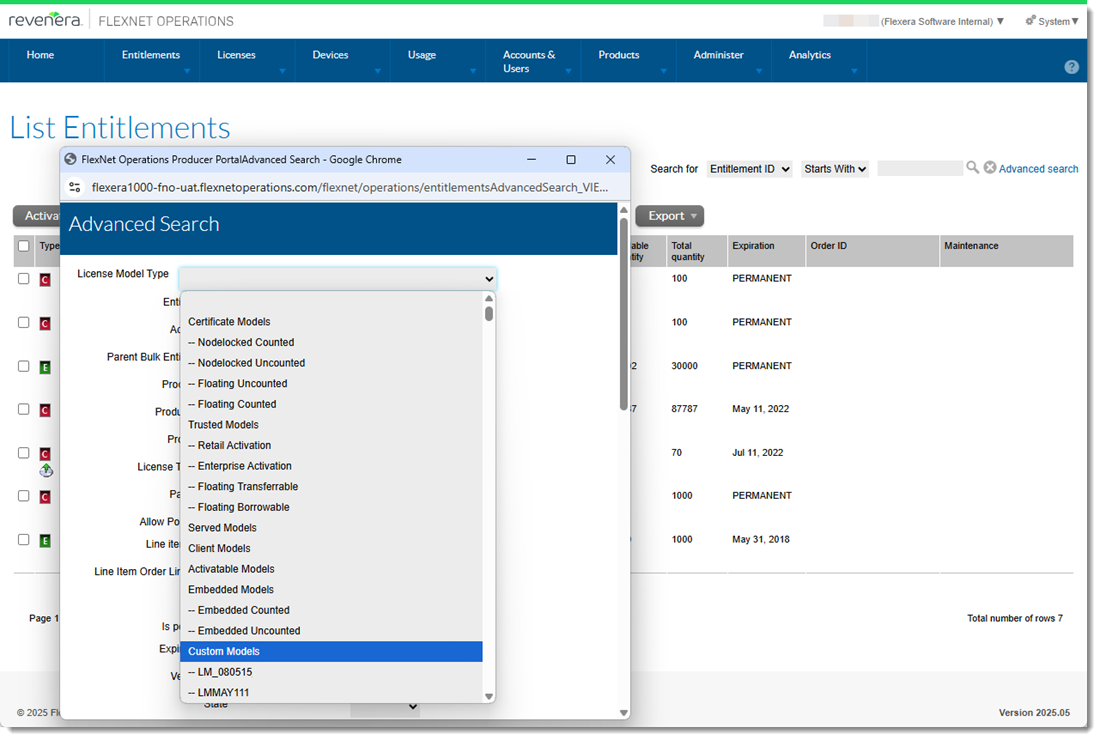Select Floating Counted from the list
Image resolution: width=1100 pixels, height=740 pixels.
click(237, 404)
